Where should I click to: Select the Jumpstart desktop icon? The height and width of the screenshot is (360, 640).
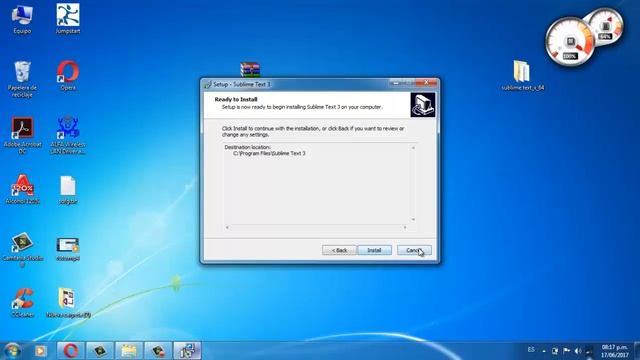point(68,19)
